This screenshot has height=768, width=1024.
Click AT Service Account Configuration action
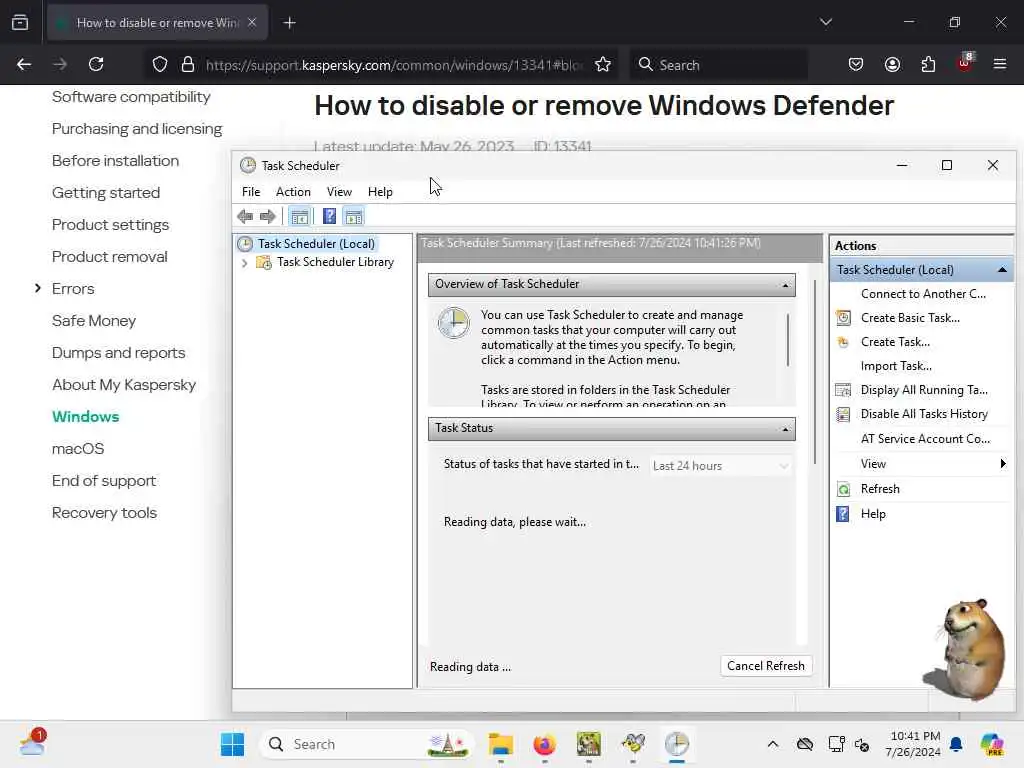(925, 439)
